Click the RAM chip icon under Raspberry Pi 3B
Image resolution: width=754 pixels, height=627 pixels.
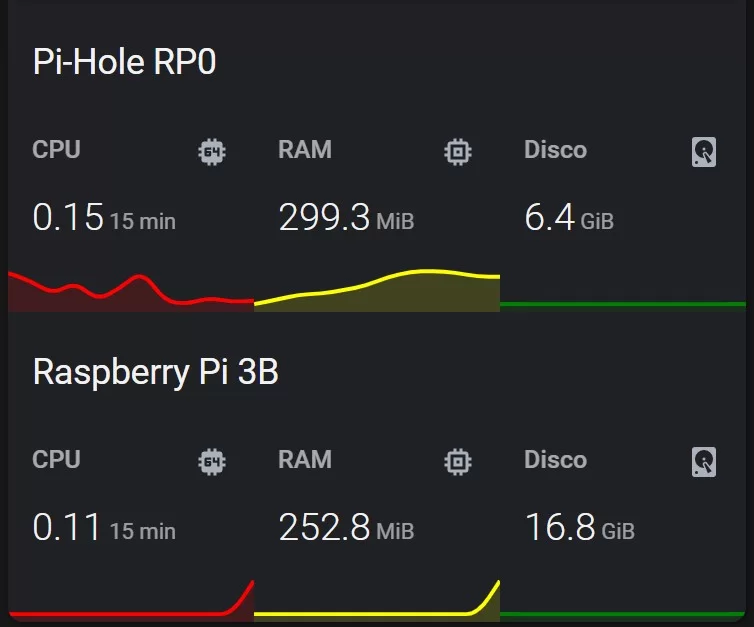(457, 462)
